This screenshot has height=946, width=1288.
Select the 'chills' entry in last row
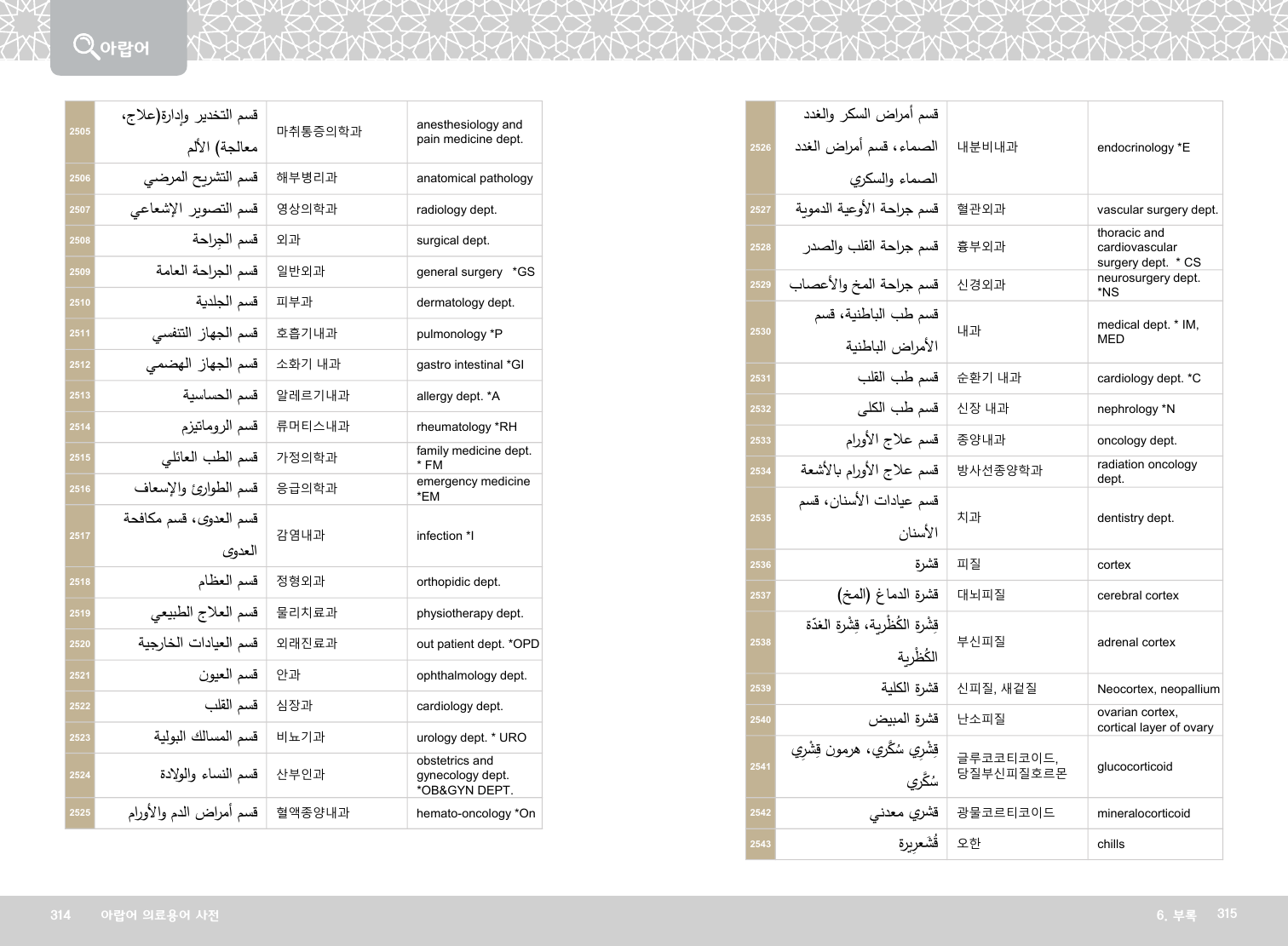1111,845
